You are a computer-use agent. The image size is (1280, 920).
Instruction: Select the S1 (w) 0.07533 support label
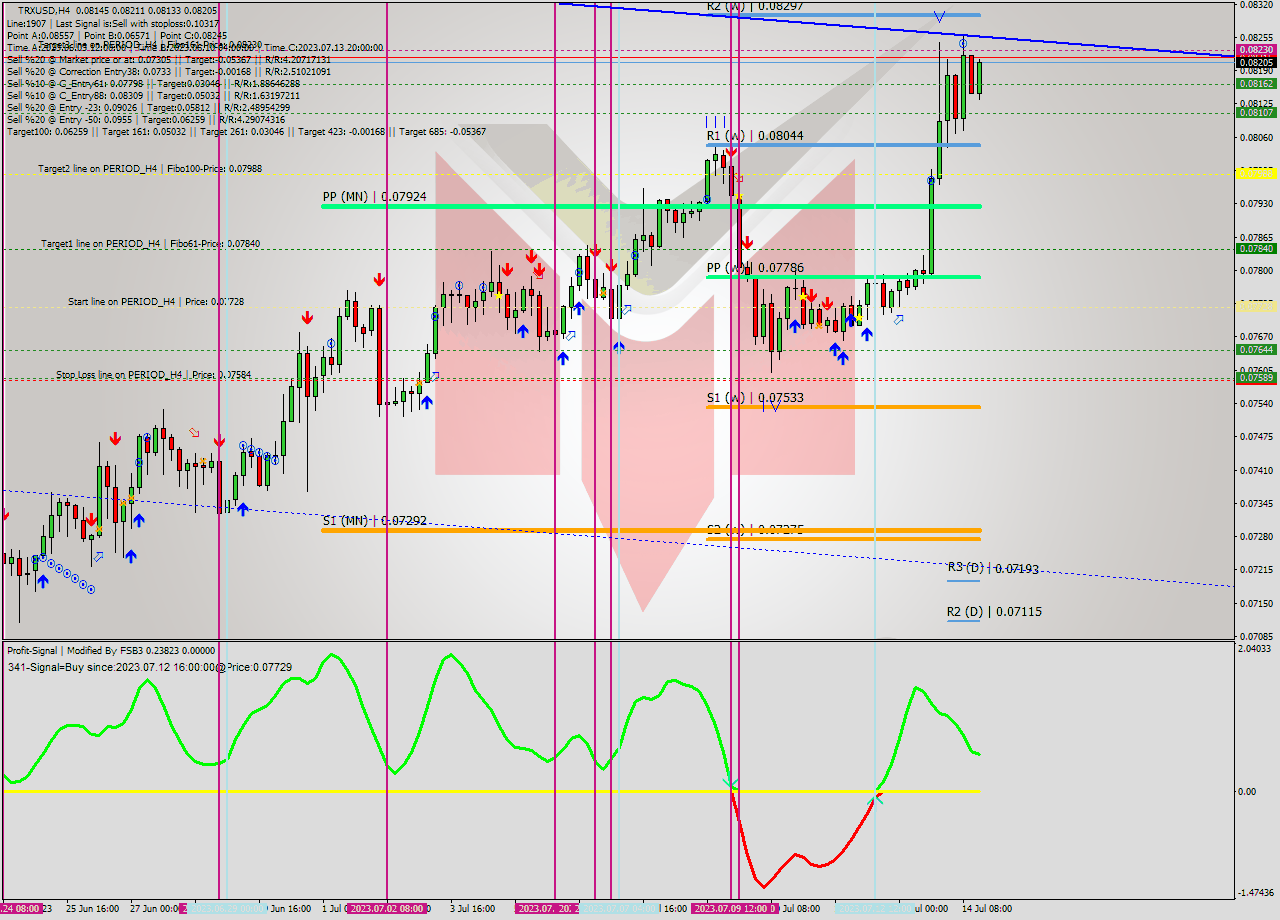tap(755, 398)
